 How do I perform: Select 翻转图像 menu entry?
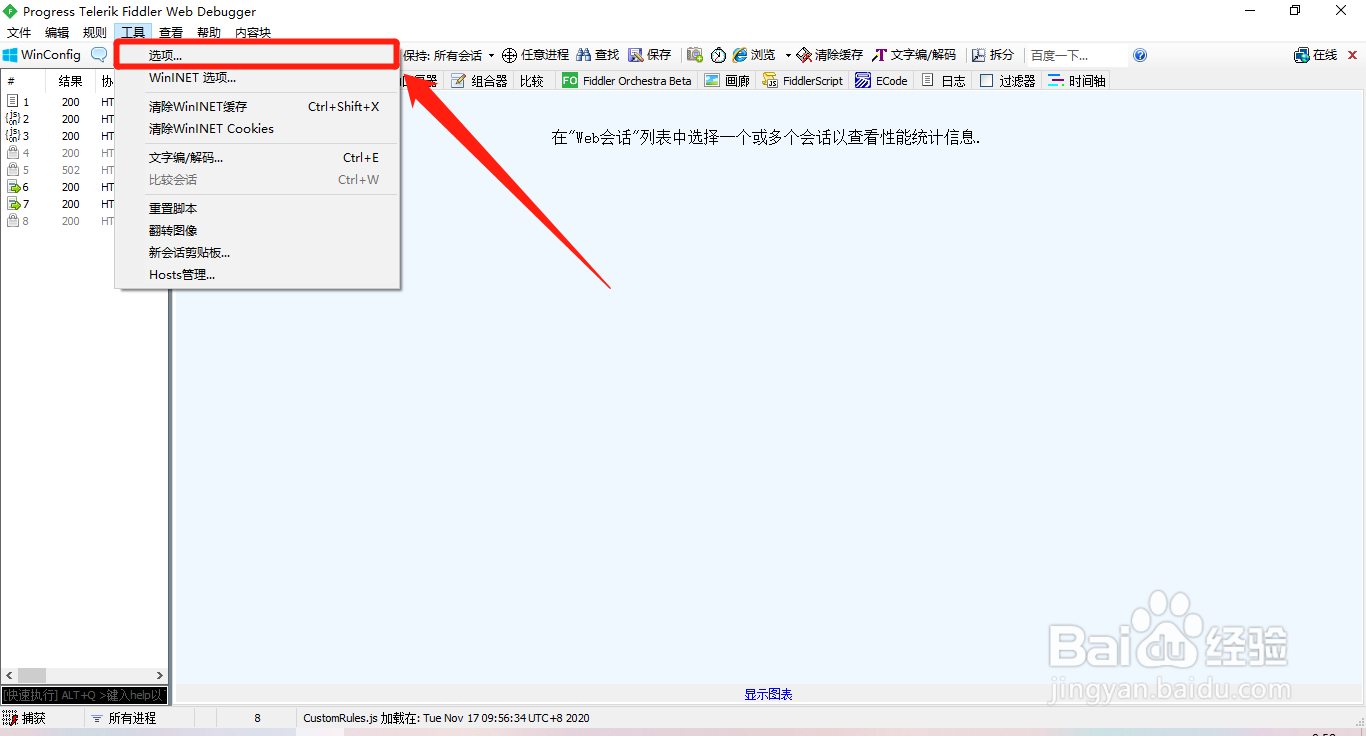pyautogui.click(x=258, y=230)
